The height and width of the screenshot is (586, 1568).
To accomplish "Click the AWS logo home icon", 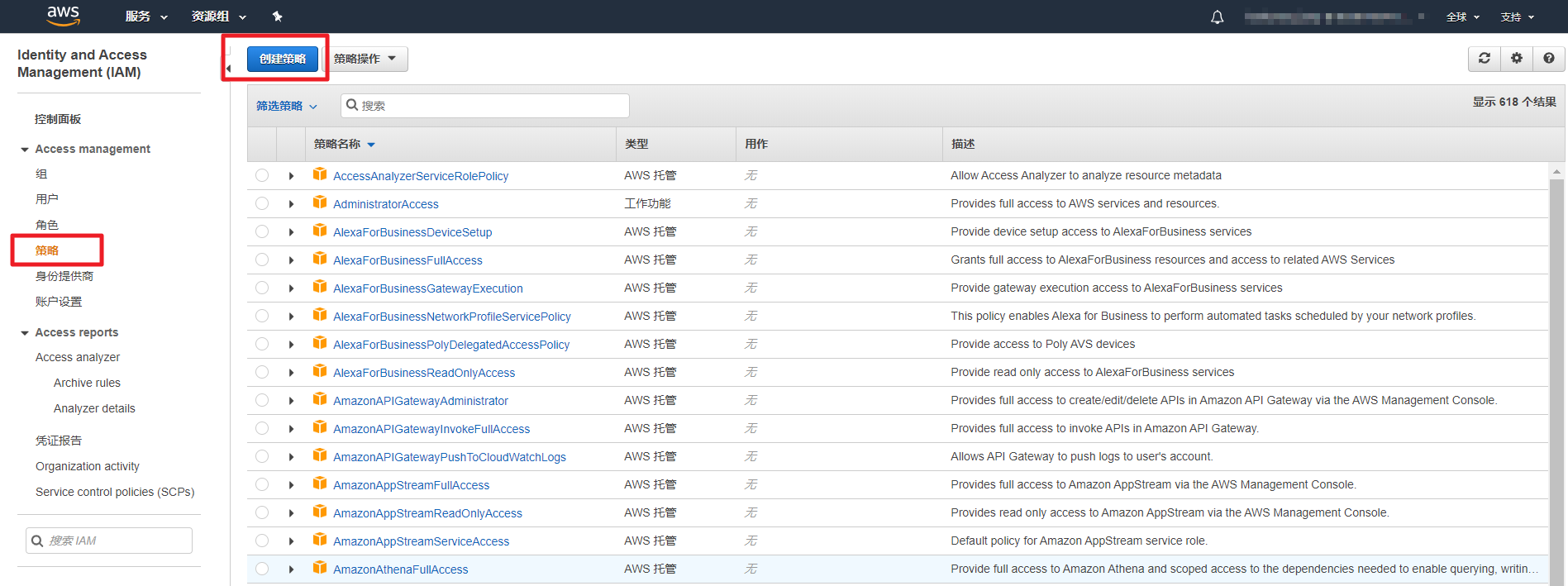I will point(63,15).
